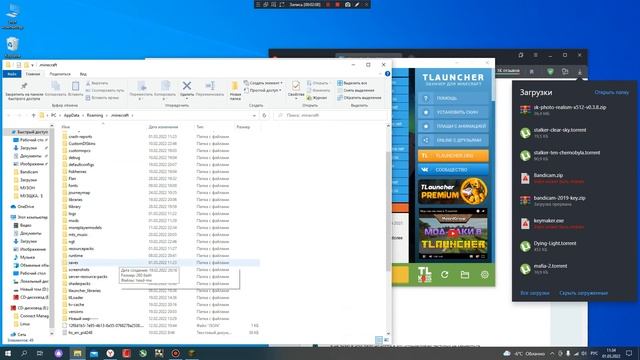Viewport: 640px width, 360px height.
Task: Click the pencil draw icon in recording bar
Action: tap(357, 4)
